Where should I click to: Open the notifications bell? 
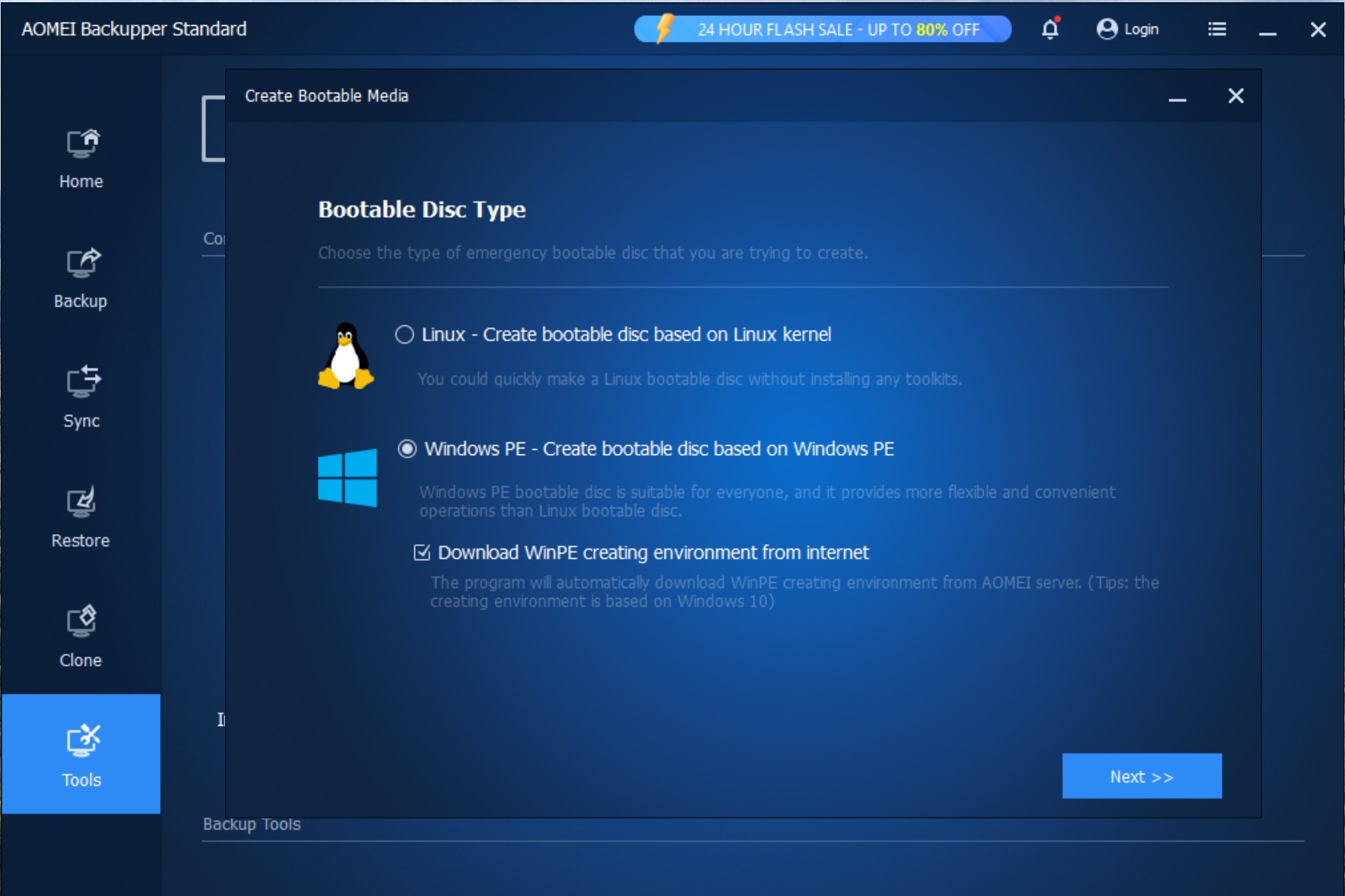1050,29
